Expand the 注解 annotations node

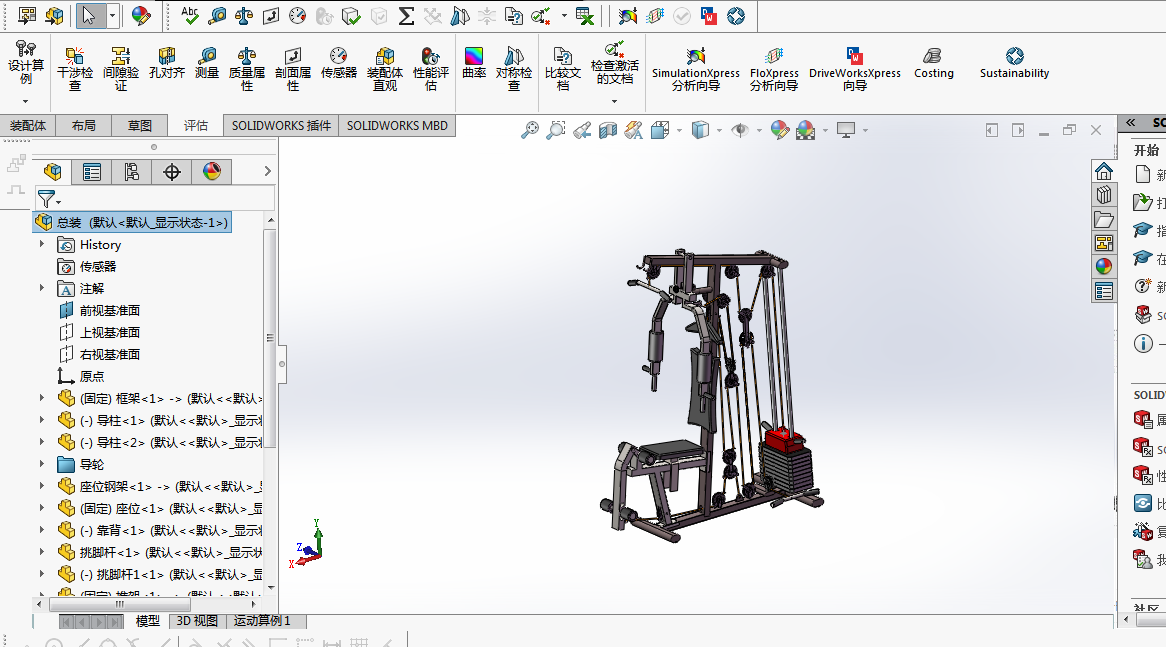pos(42,288)
